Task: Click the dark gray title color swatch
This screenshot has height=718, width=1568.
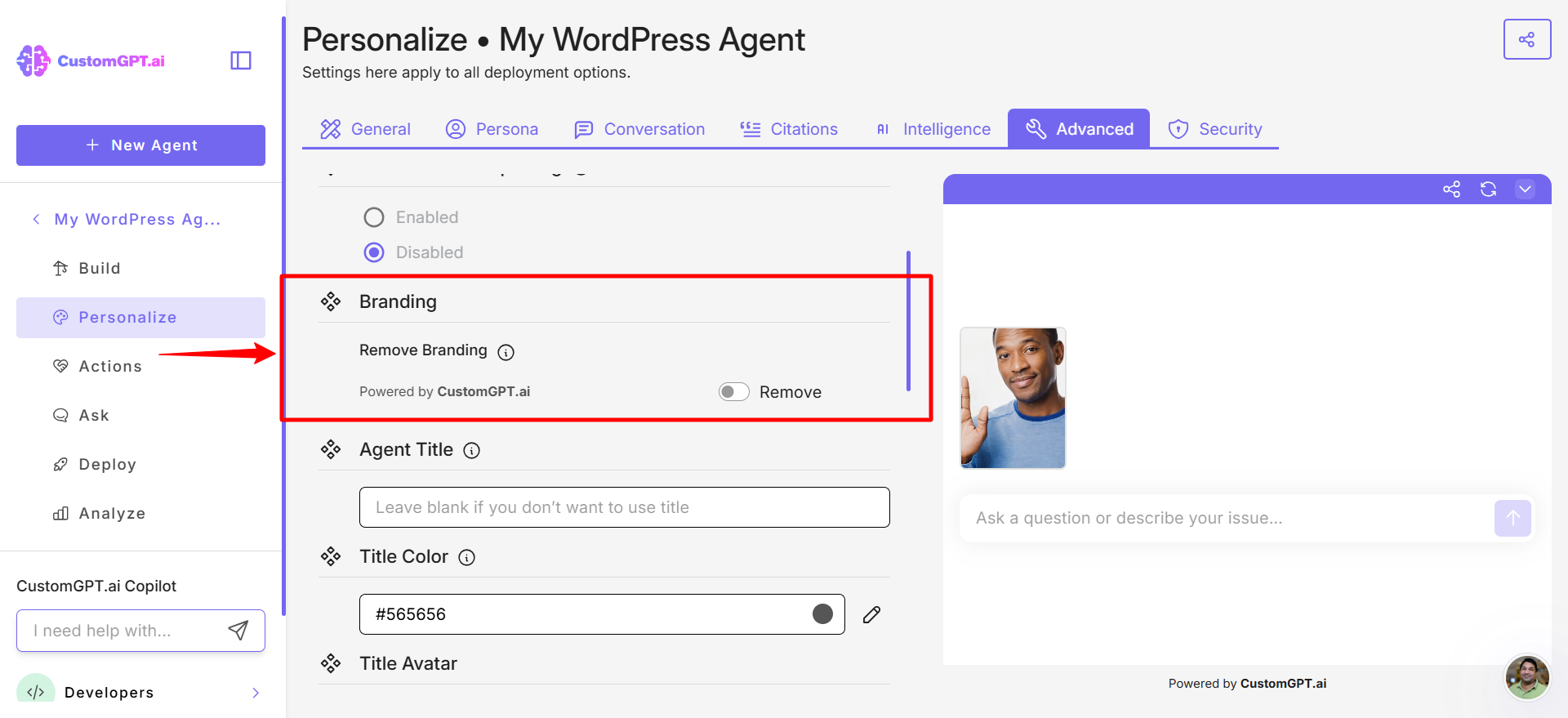Action: 822,614
